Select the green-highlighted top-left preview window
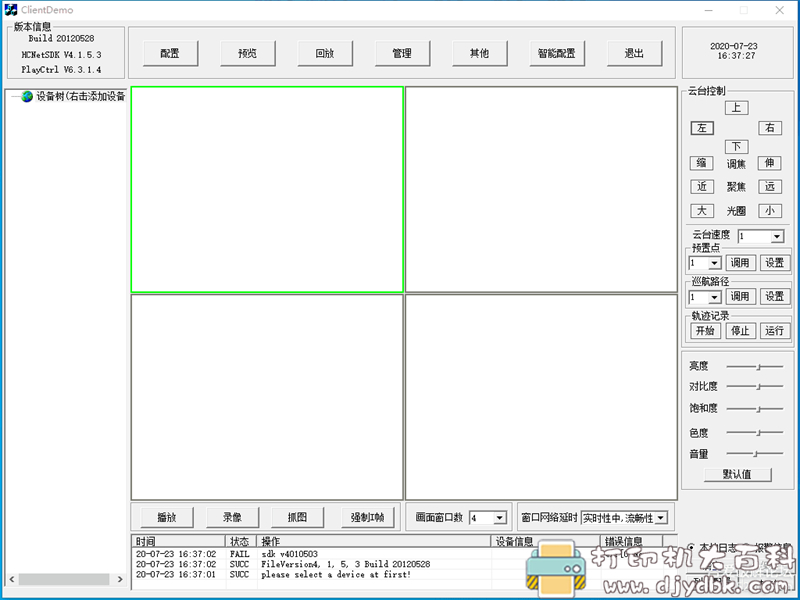The height and width of the screenshot is (600, 800). point(267,189)
